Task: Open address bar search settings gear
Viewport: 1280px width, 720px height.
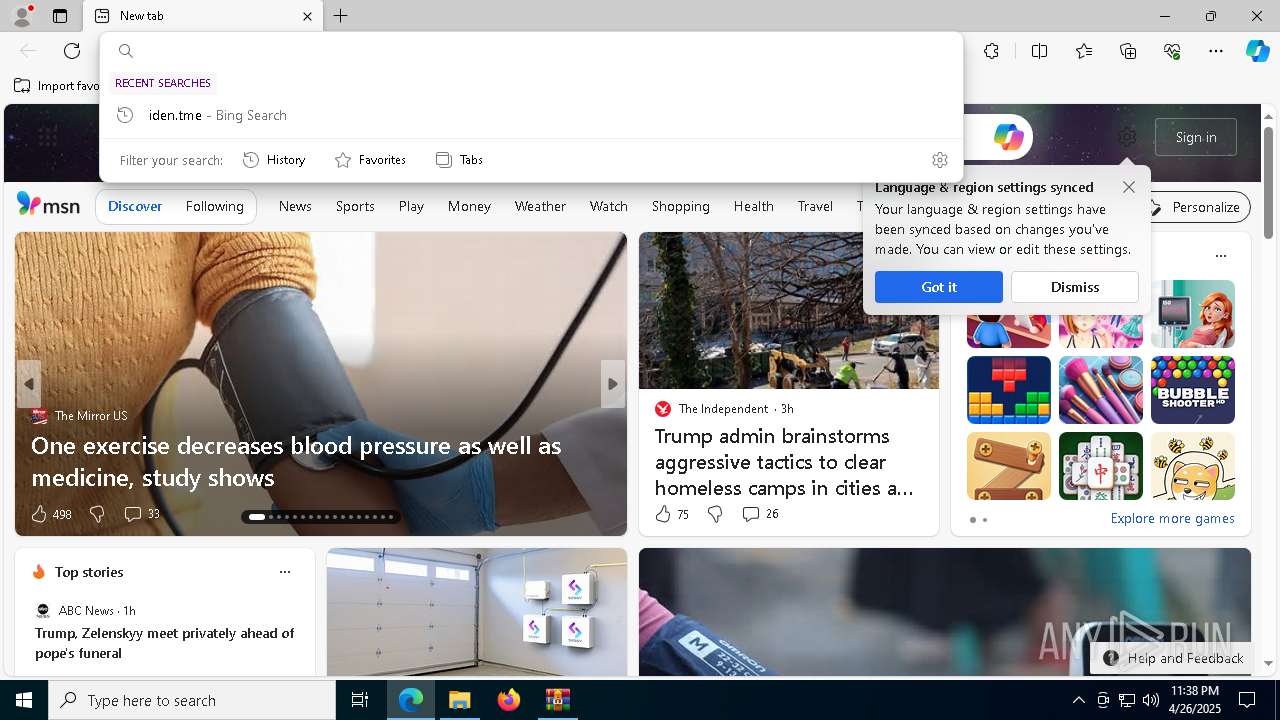Action: click(x=939, y=160)
